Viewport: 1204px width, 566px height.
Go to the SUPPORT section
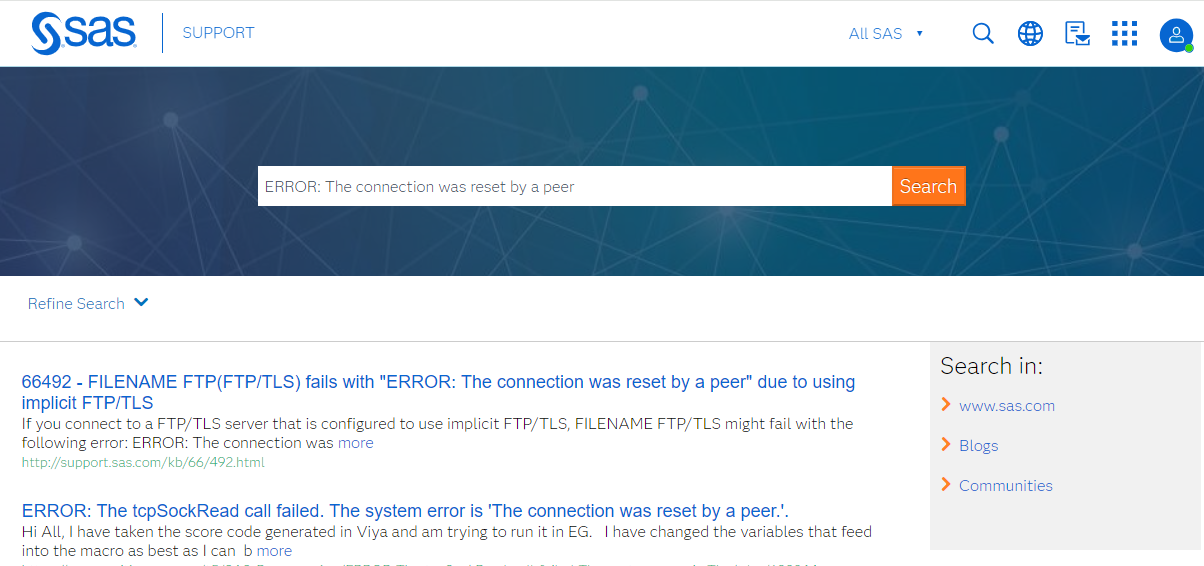pyautogui.click(x=218, y=33)
